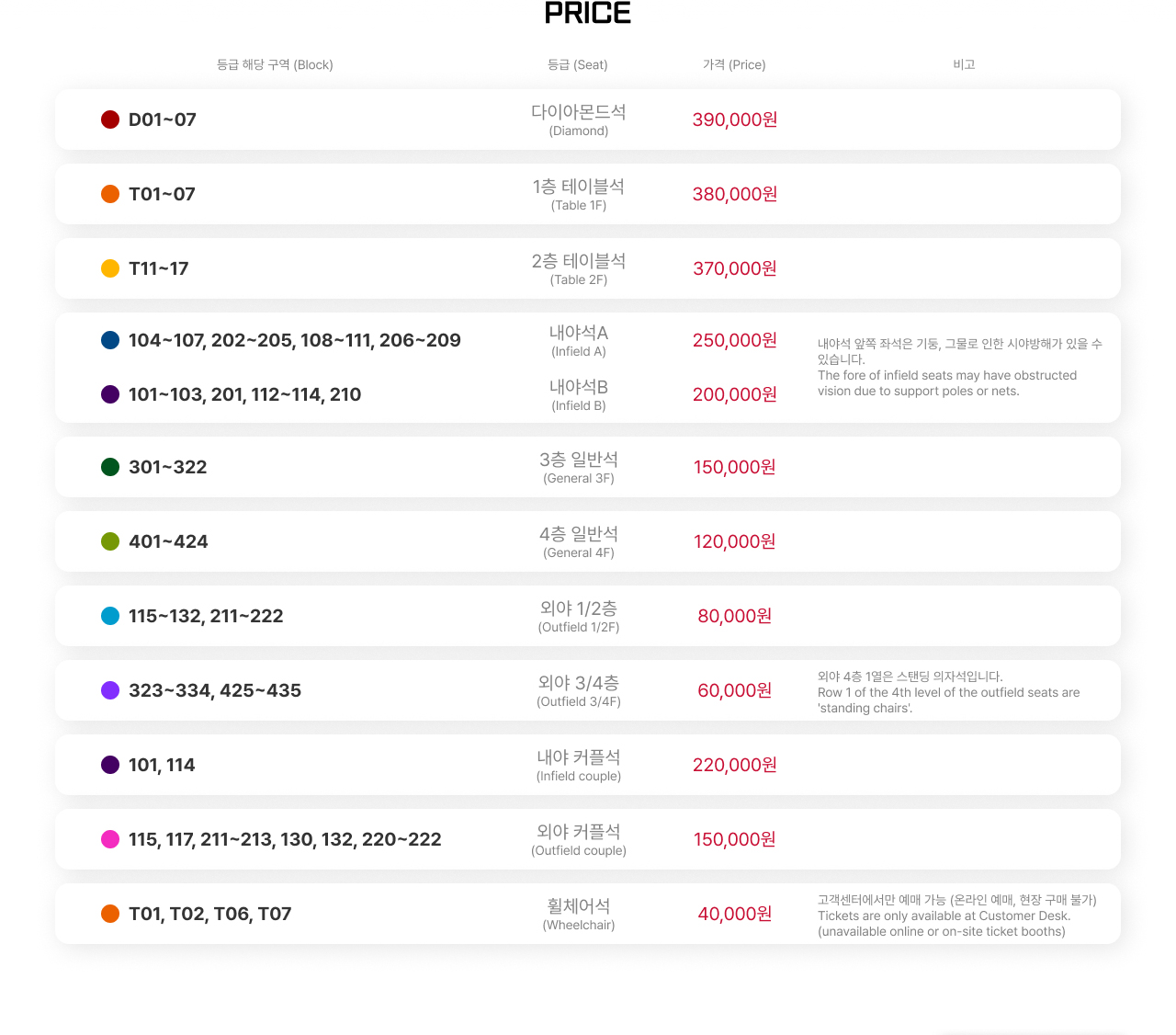Image resolution: width=1176 pixels, height=1035 pixels.
Task: Click the orange dot beside T01~07
Action: tap(110, 194)
